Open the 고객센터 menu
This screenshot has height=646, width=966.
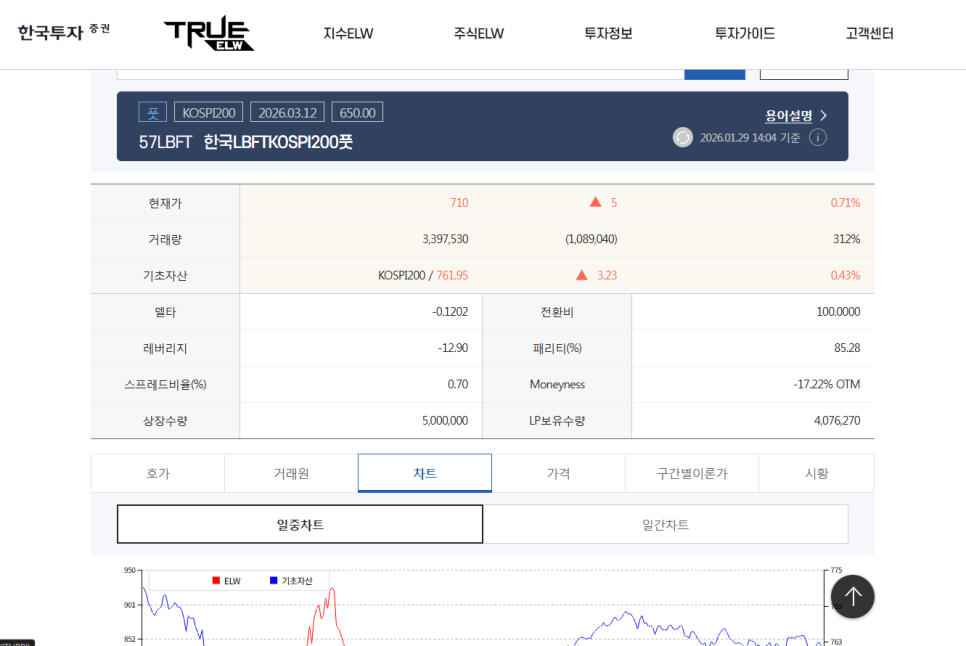pyautogui.click(x=869, y=33)
